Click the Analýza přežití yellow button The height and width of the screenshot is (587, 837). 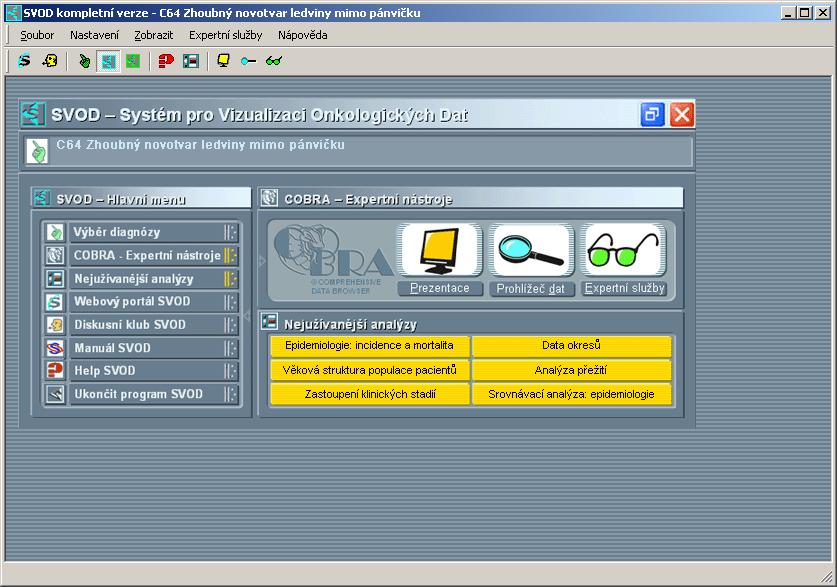(571, 370)
